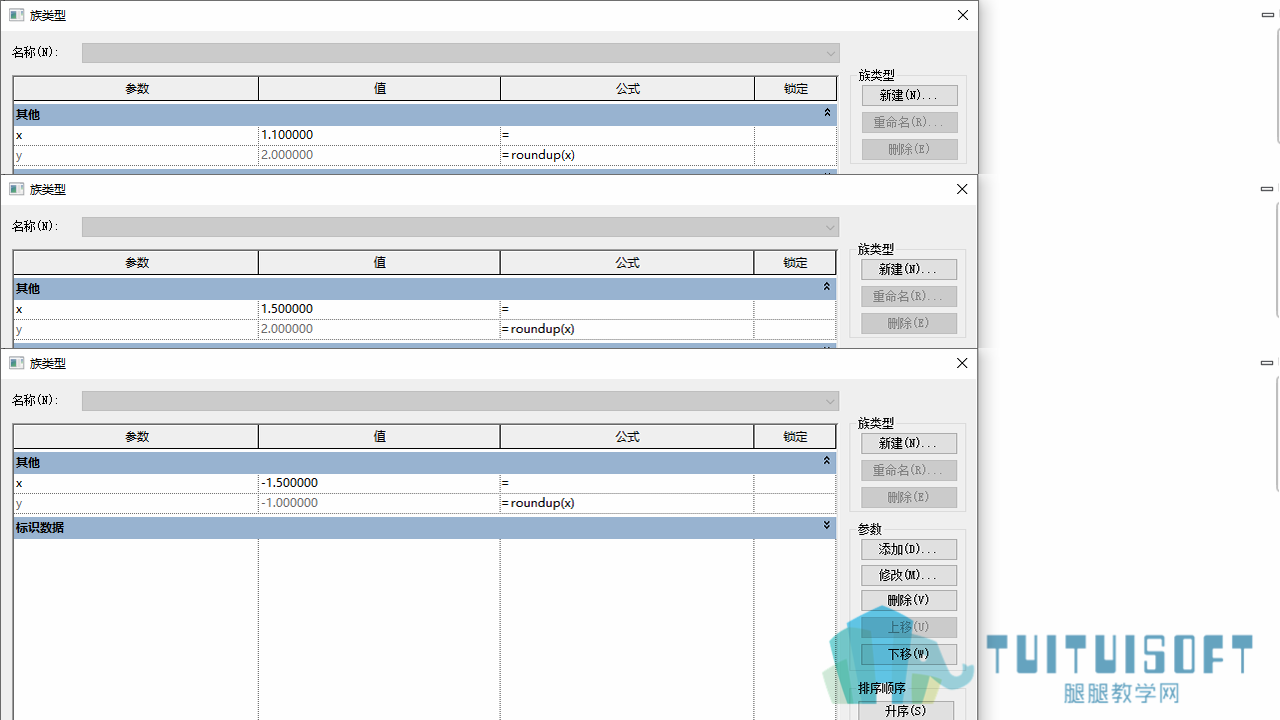This screenshot has height=720, width=1280.
Task: Click the 下移(W) move down button
Action: click(909, 654)
